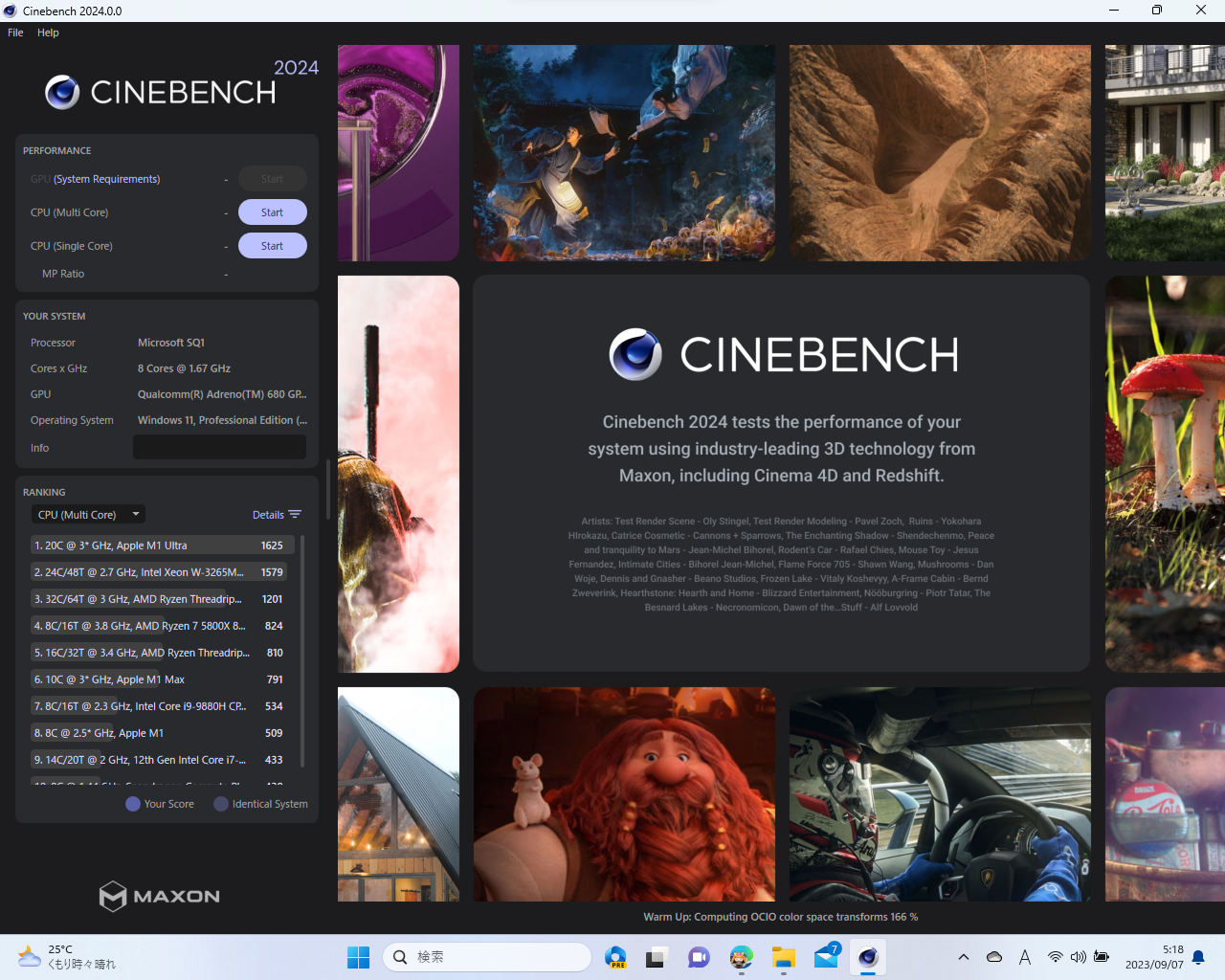
Task: Click the Windows 11 Professional Edition value
Action: pyautogui.click(x=222, y=420)
